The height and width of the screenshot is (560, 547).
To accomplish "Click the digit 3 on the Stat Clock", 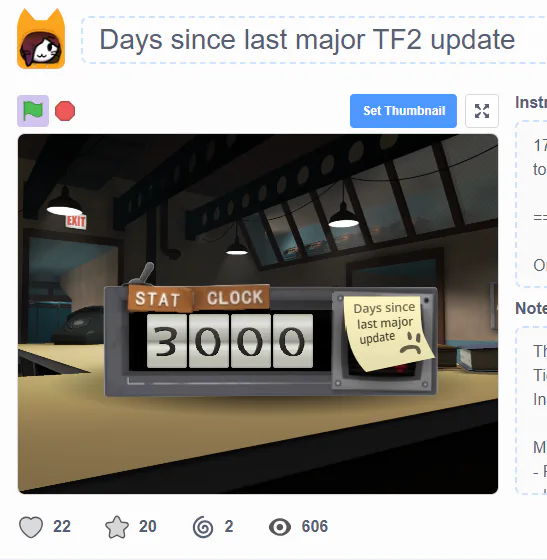I will coord(167,341).
